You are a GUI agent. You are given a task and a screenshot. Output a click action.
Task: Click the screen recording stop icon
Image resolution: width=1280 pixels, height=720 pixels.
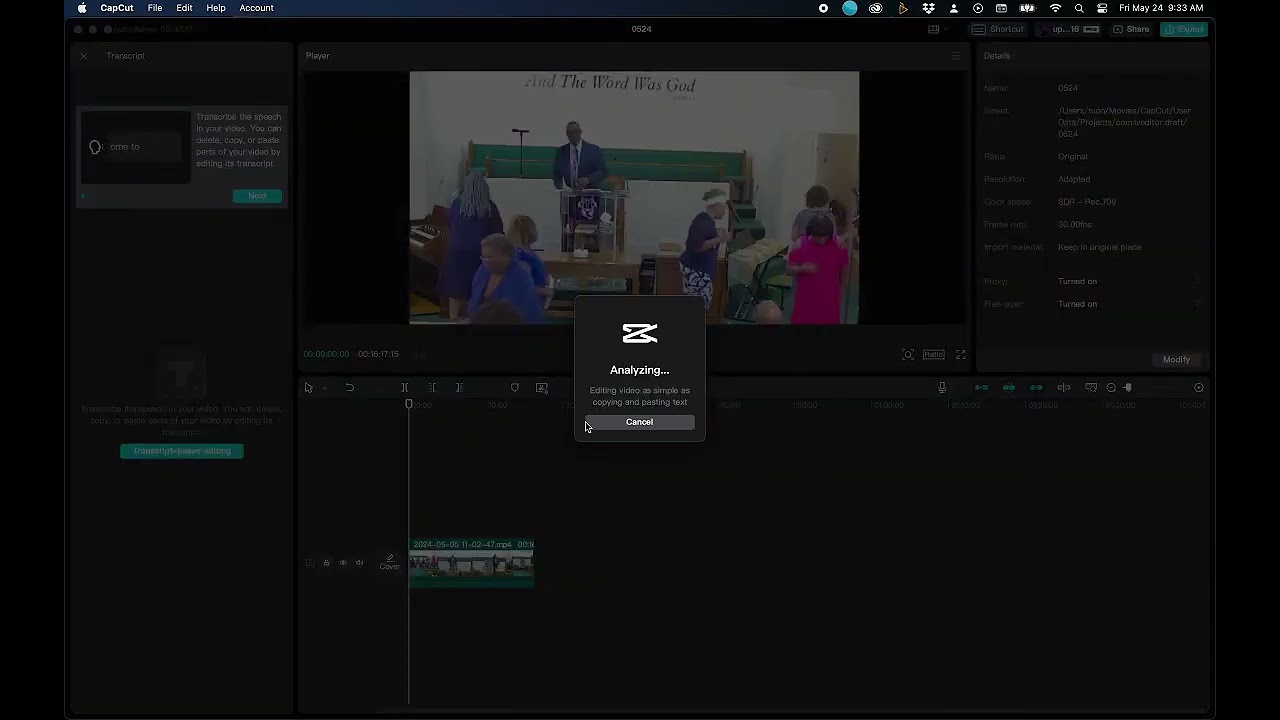(x=823, y=8)
